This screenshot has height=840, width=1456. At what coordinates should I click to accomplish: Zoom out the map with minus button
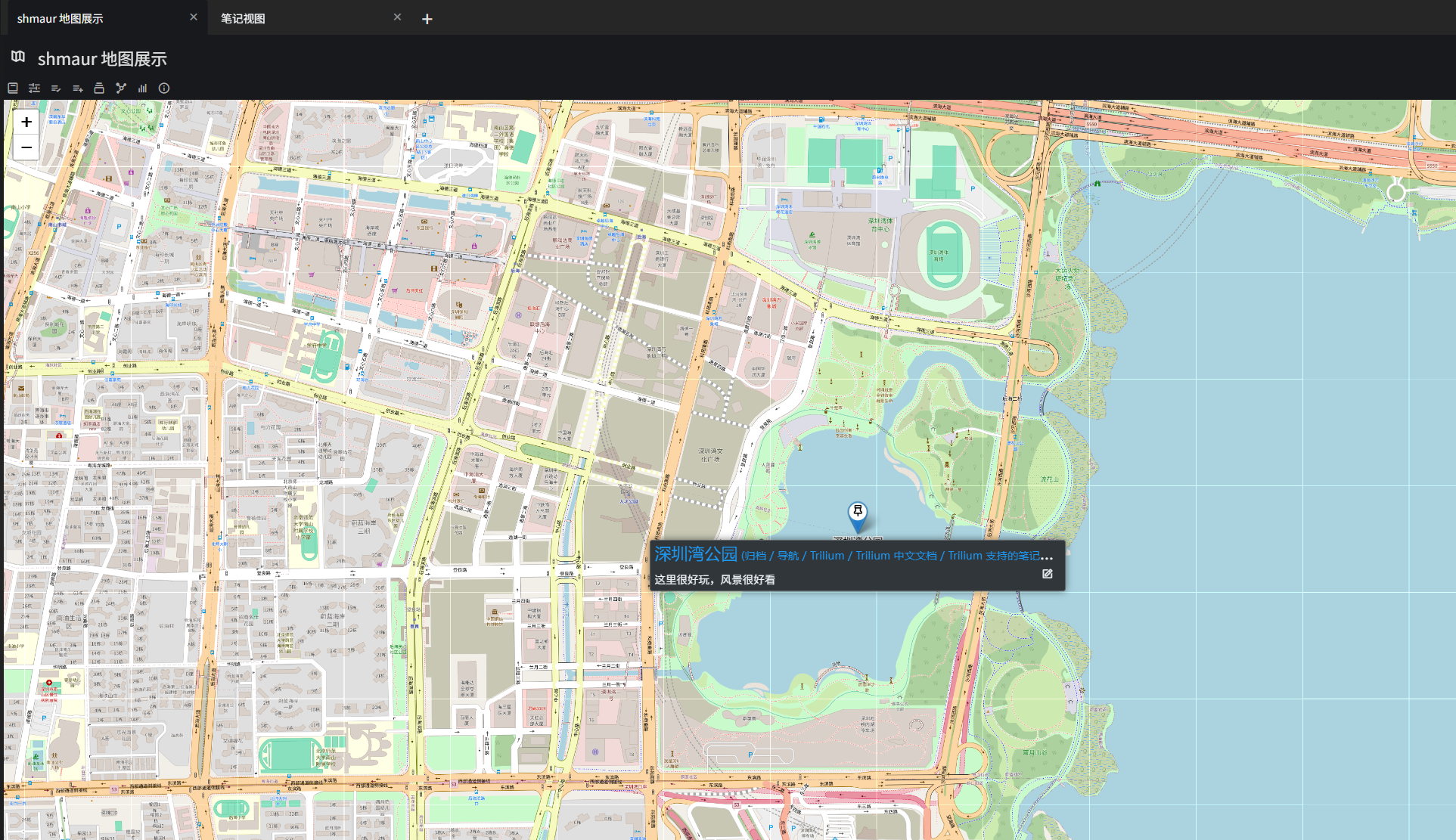click(26, 147)
